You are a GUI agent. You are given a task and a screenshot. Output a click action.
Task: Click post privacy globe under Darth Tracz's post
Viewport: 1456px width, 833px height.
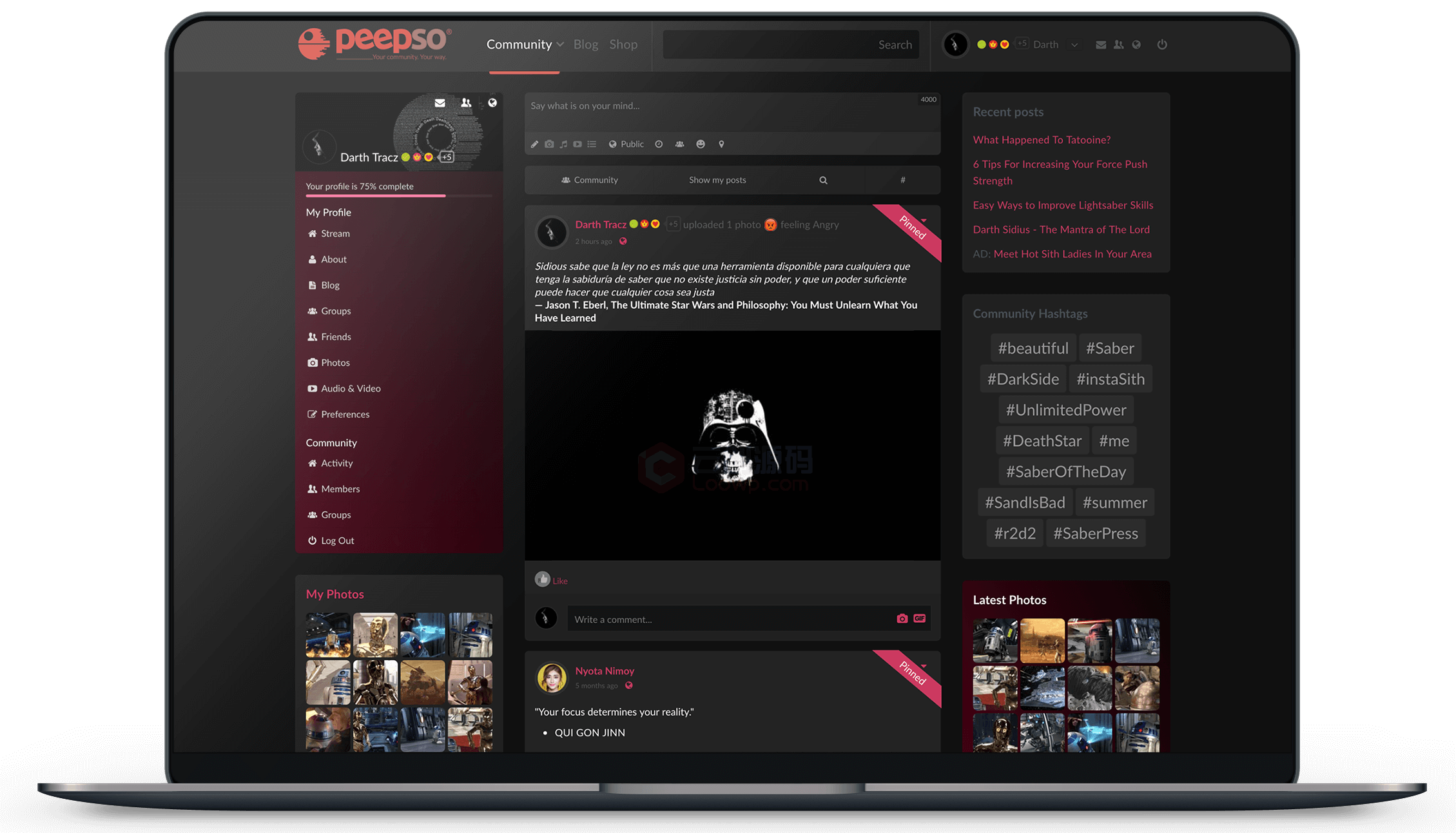623,242
